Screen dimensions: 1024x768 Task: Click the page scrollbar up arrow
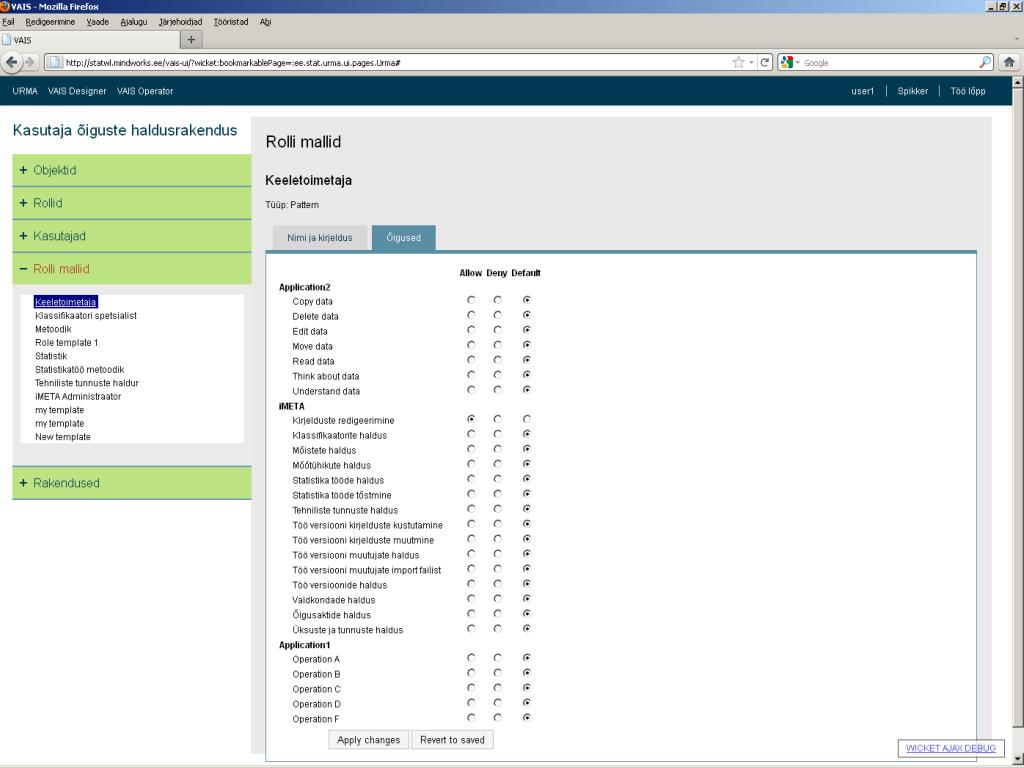(1017, 82)
